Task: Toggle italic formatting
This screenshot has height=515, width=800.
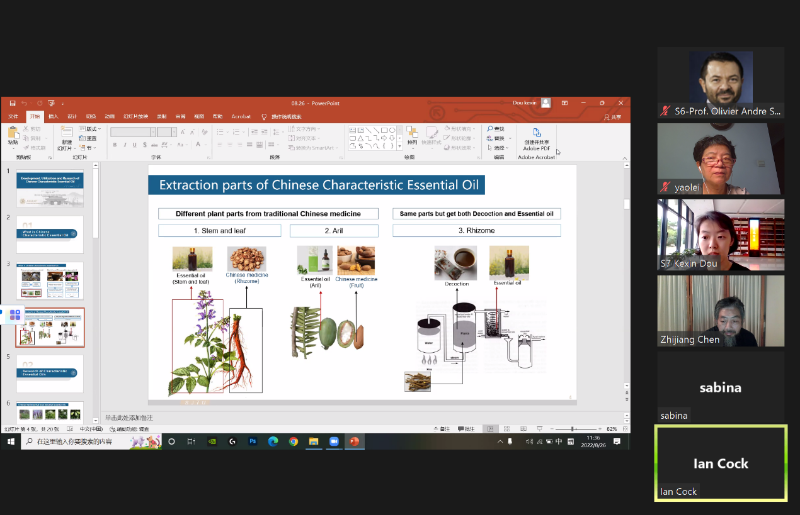Action: pos(124,145)
